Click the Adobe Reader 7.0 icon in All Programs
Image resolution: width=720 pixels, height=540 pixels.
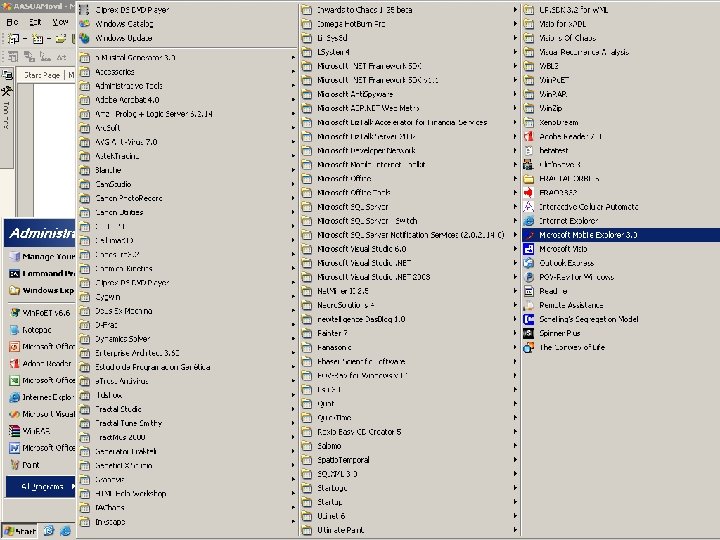[x=529, y=136]
